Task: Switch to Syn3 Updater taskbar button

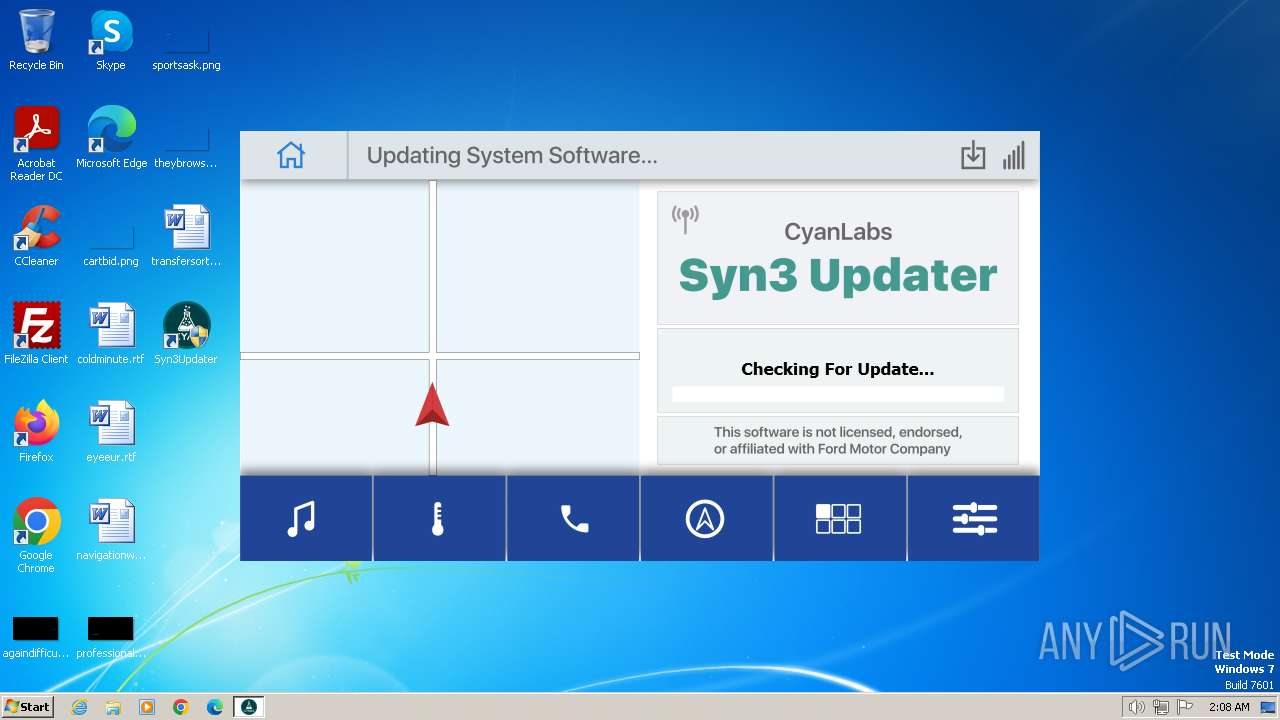Action: [249, 707]
